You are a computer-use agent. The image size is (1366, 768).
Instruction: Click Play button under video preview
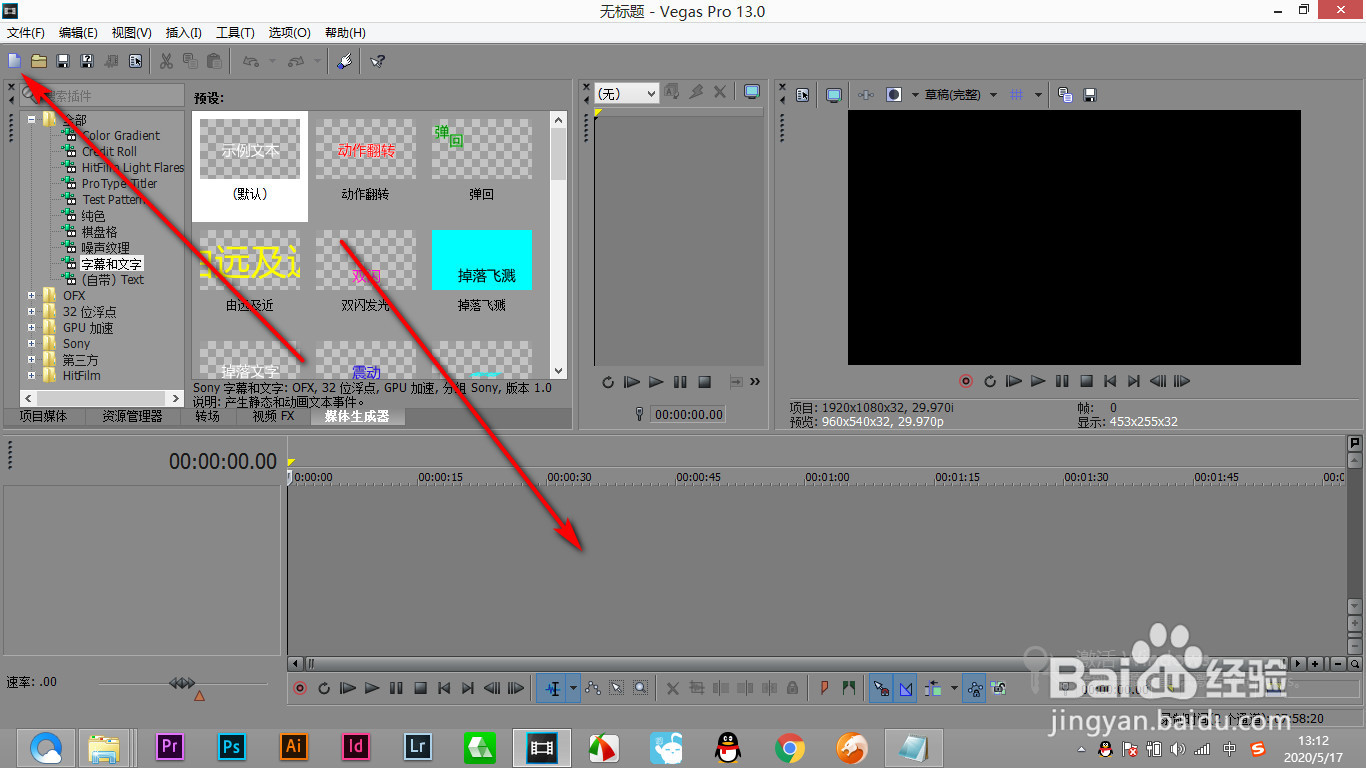[1038, 381]
